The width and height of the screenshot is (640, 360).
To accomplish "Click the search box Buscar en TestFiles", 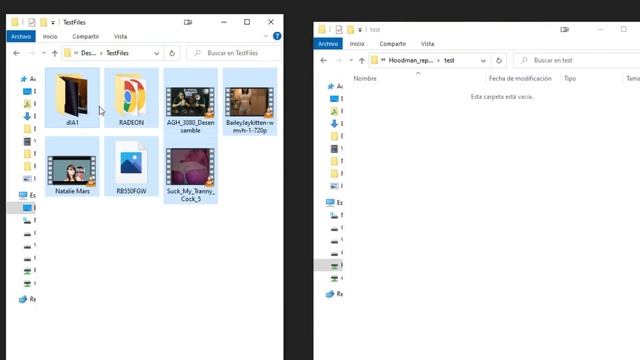I will click(234, 53).
